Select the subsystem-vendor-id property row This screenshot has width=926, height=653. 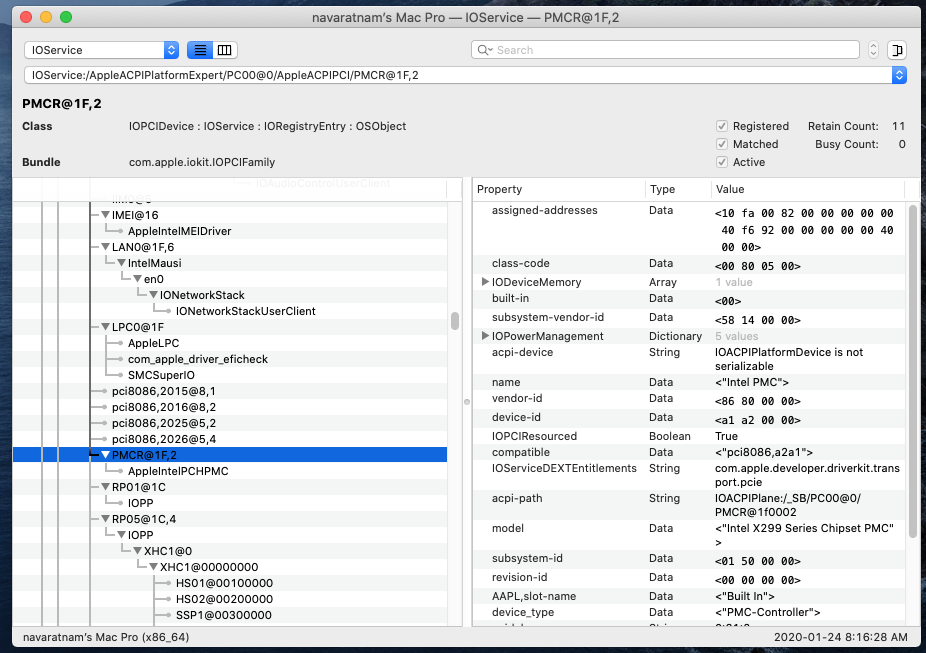[x=689, y=318]
